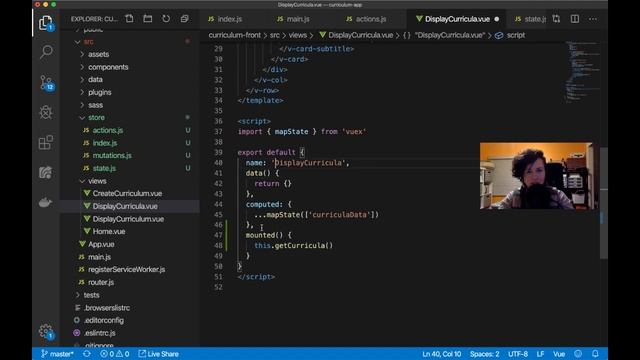Expand the components folder
640x360 pixels.
point(108,67)
